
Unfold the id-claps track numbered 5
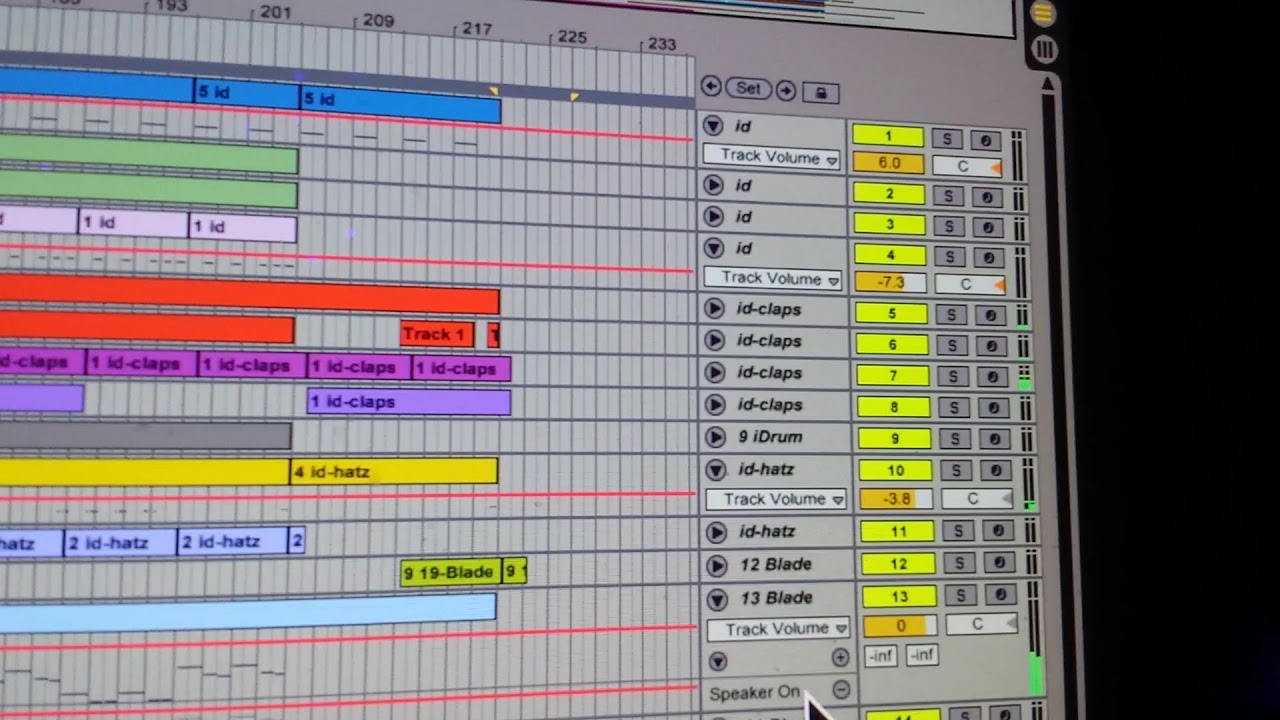714,309
